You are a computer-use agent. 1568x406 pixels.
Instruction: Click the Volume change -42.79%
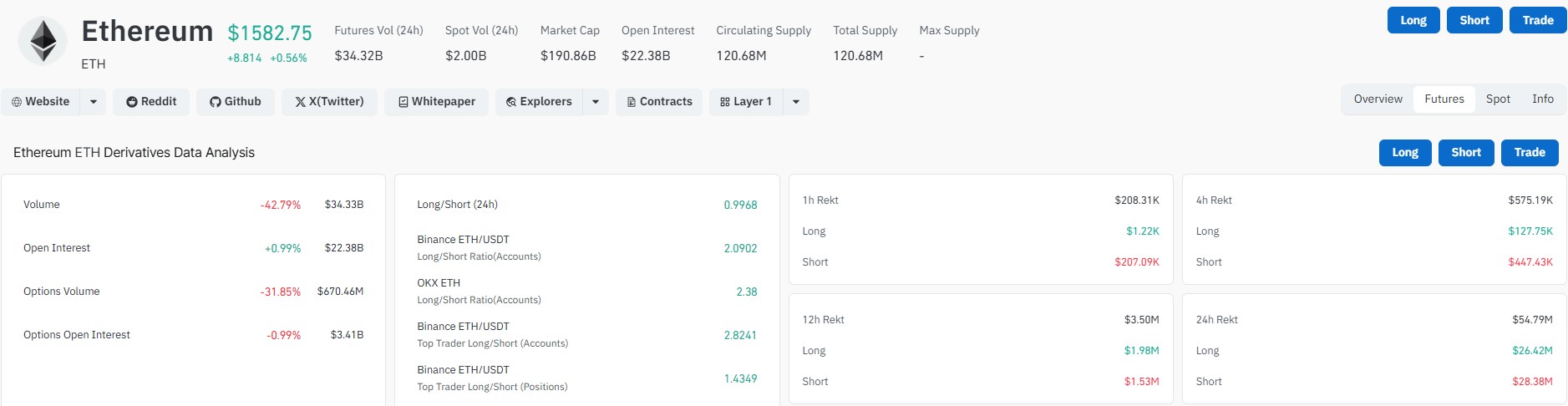click(280, 205)
